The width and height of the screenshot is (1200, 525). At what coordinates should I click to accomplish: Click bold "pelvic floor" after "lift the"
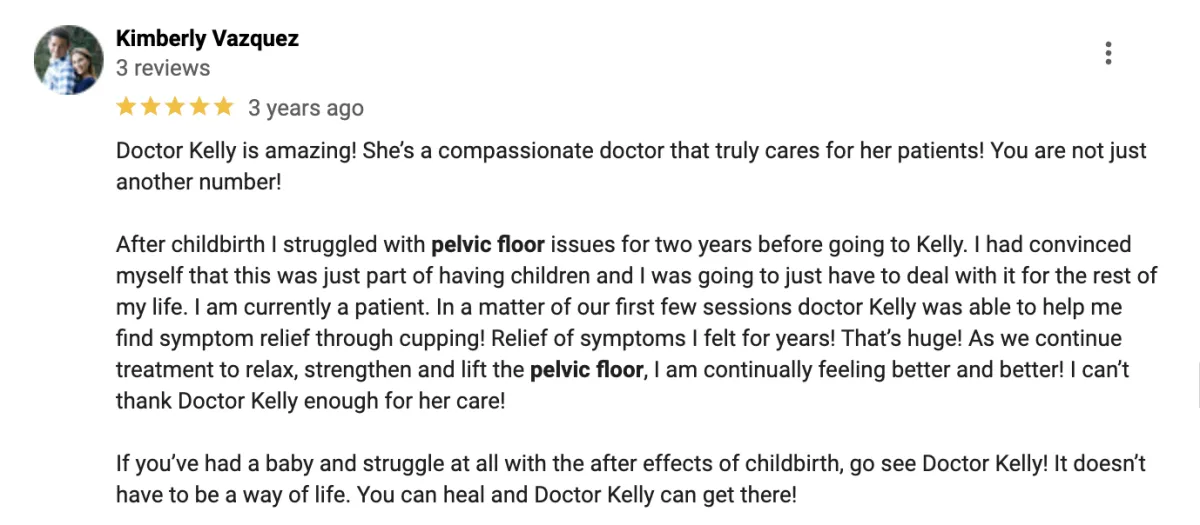[x=586, y=370]
